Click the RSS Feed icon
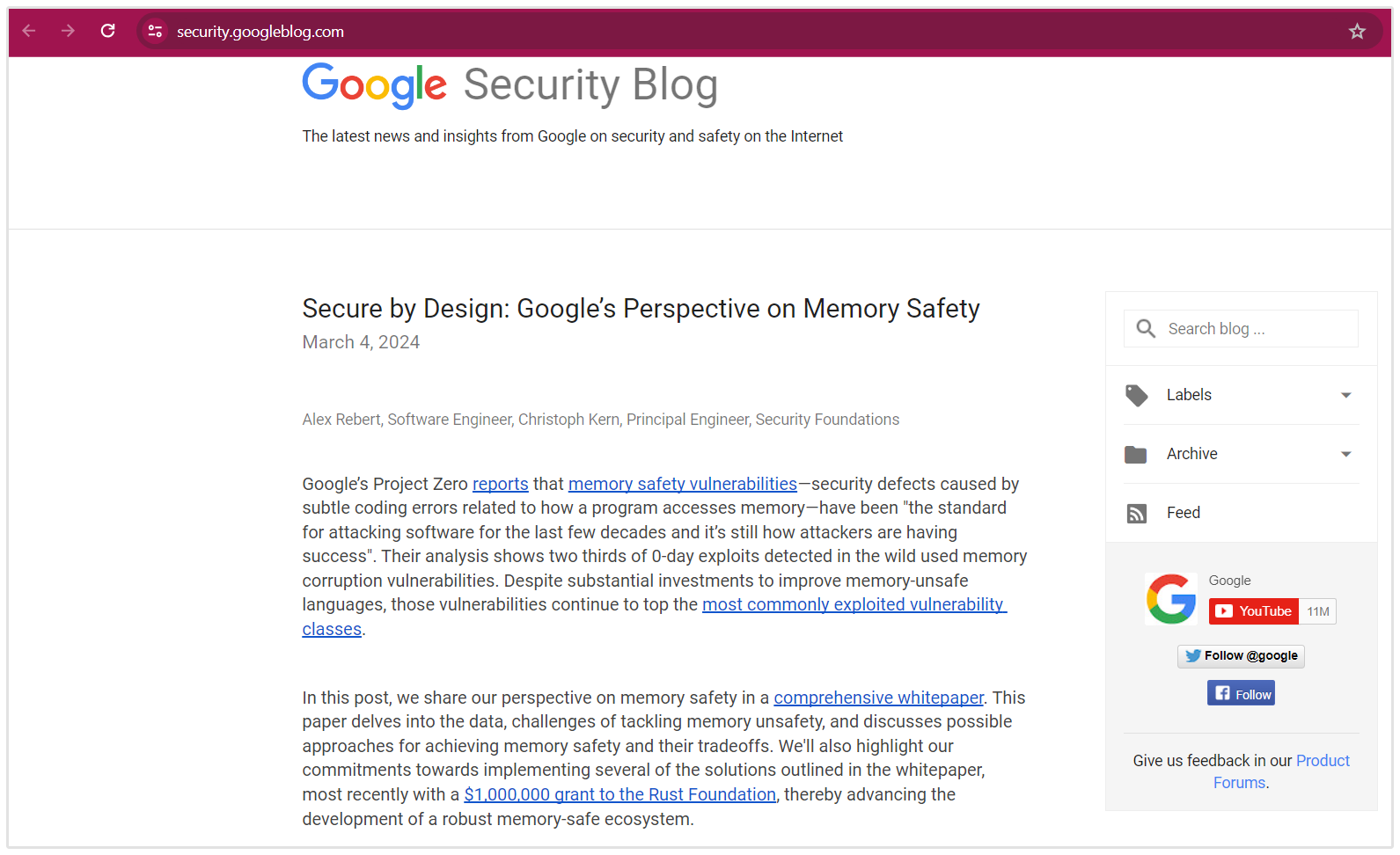Viewport: 1400px width, 855px height. click(1136, 514)
